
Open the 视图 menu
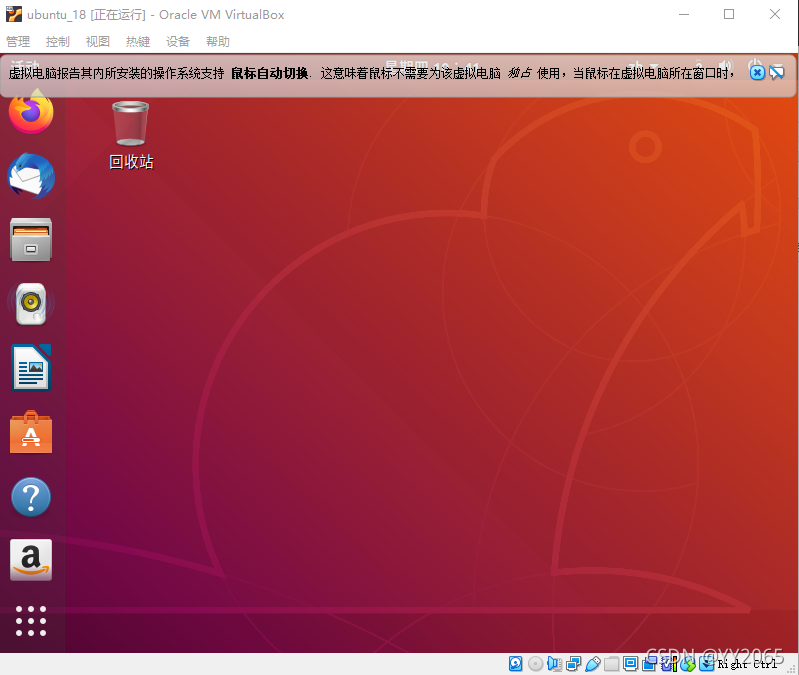point(98,41)
